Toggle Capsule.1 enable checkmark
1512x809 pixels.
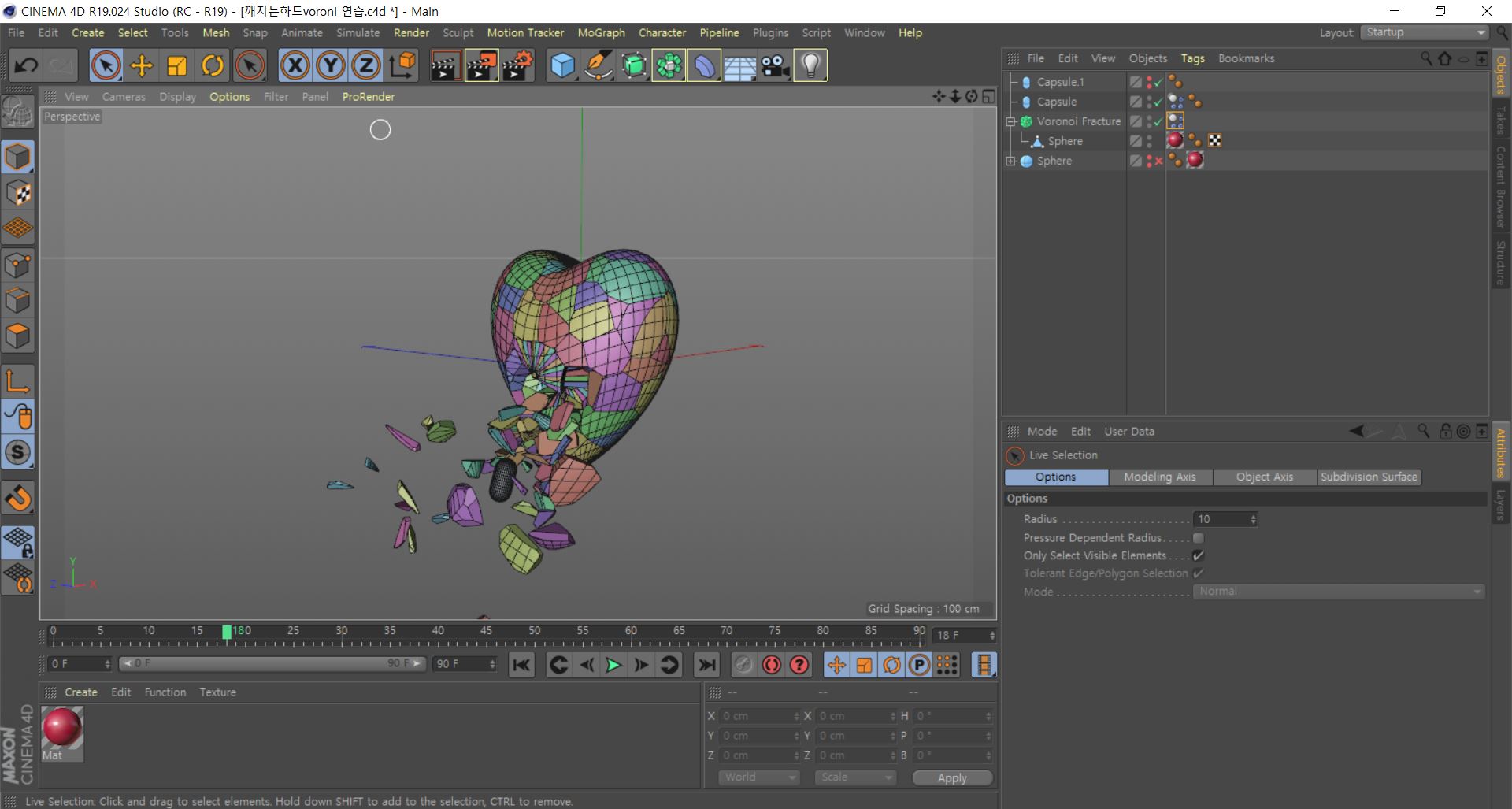tap(1158, 82)
